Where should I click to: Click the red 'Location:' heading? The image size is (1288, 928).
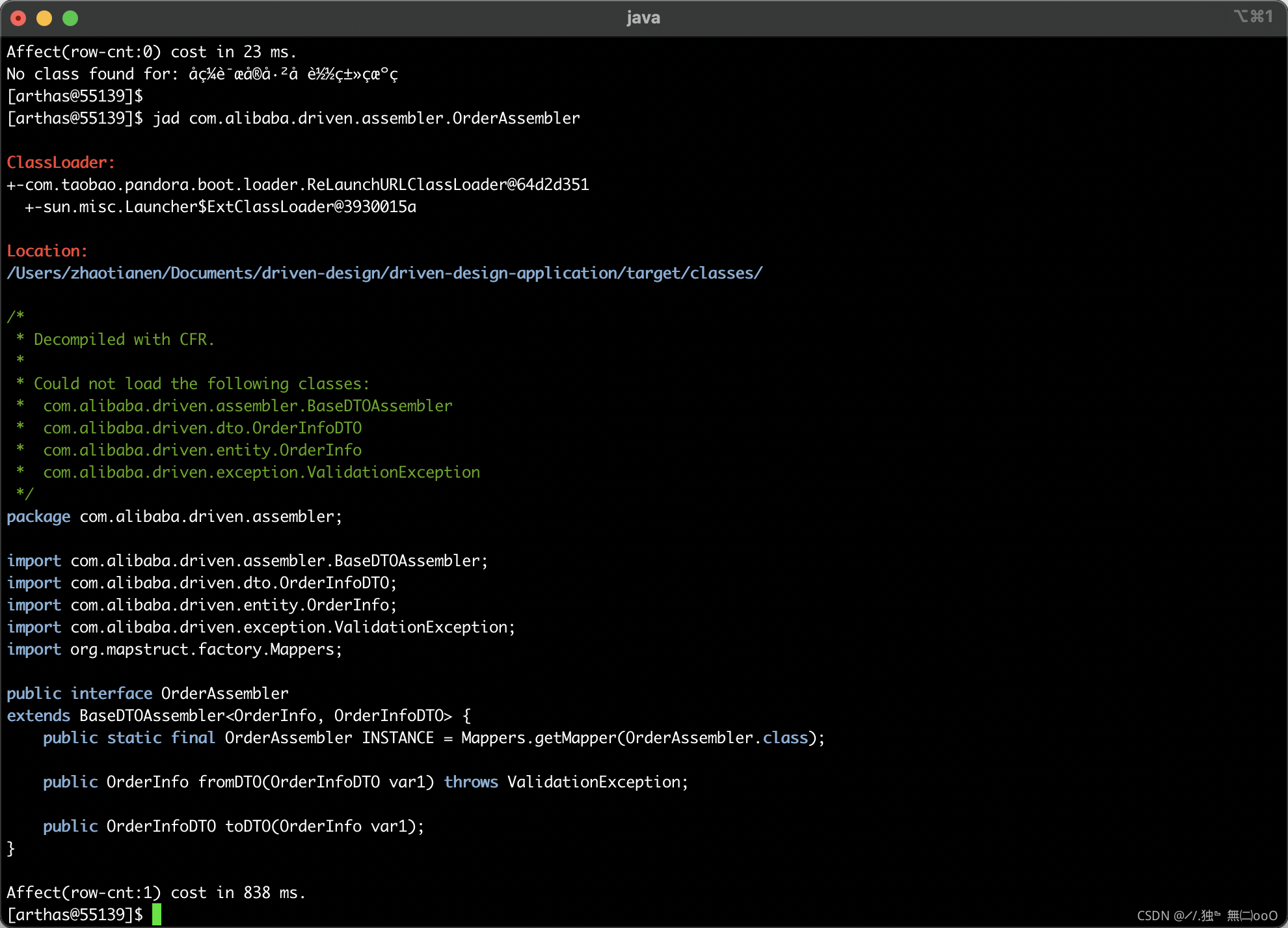click(x=47, y=251)
